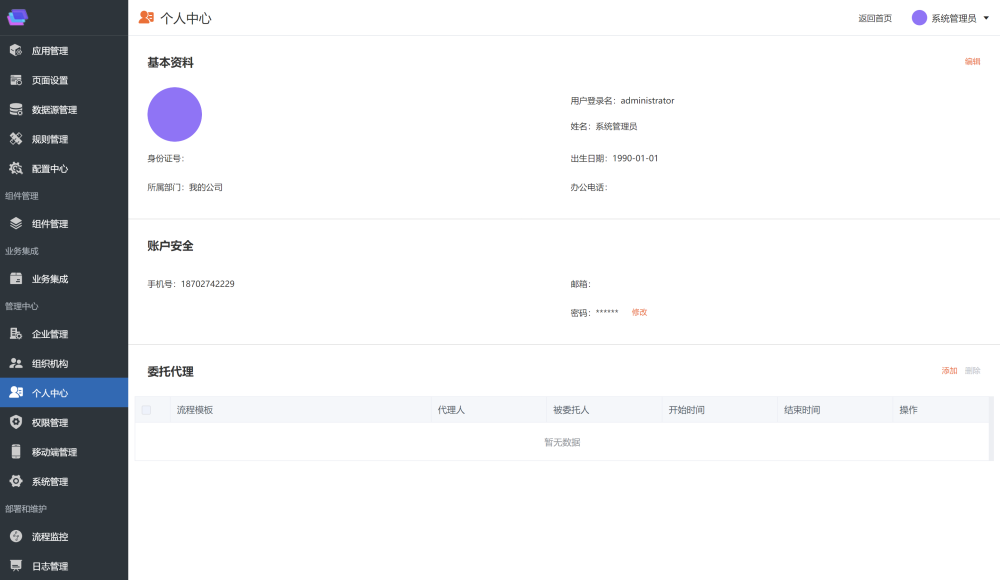Viewport: 1000px width, 580px height.
Task: Click the large purple profile avatar
Action: tap(175, 114)
